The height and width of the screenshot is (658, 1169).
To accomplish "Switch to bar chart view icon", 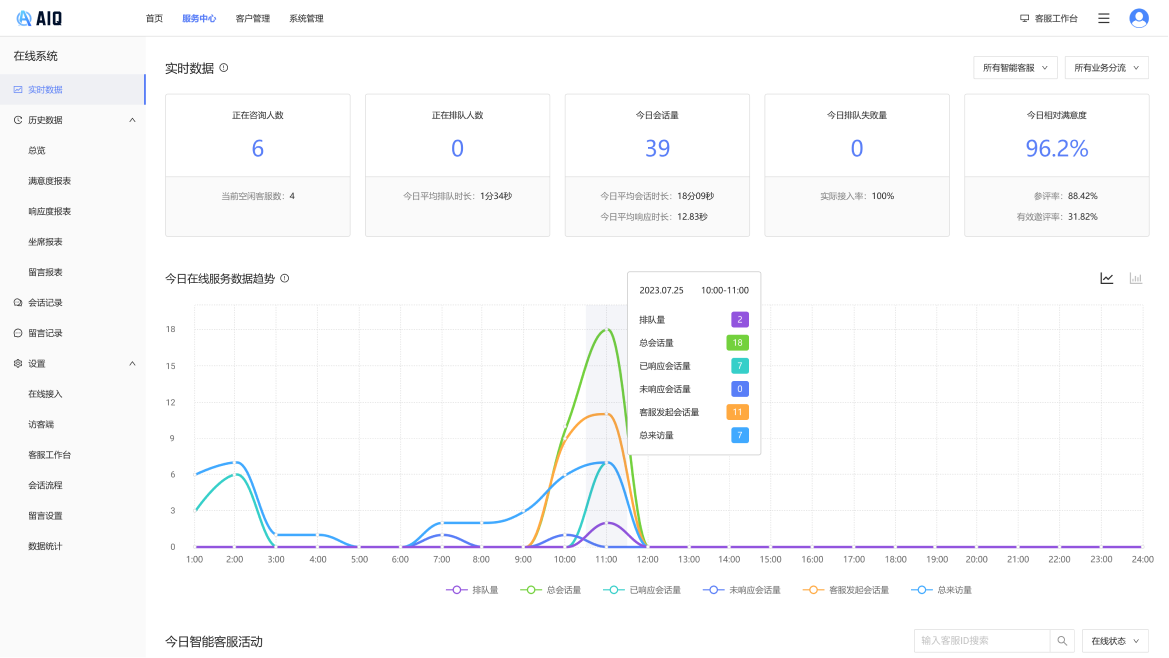I will coord(1135,279).
